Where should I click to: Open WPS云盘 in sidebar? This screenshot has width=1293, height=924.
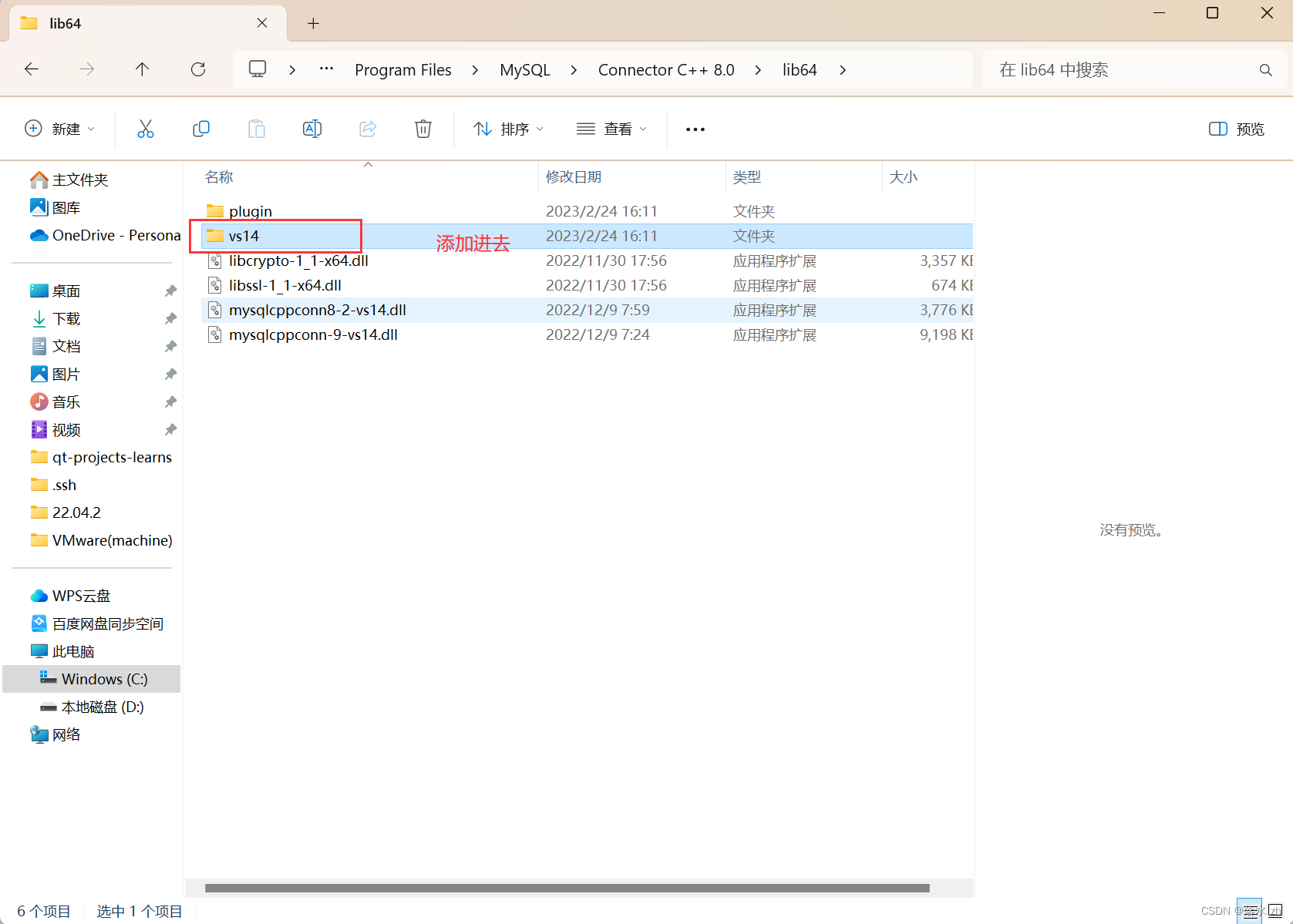coord(70,596)
